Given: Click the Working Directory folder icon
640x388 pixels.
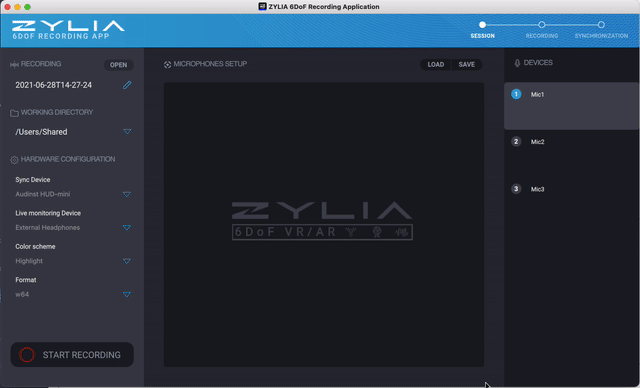Looking at the screenshot, I should pyautogui.click(x=14, y=113).
